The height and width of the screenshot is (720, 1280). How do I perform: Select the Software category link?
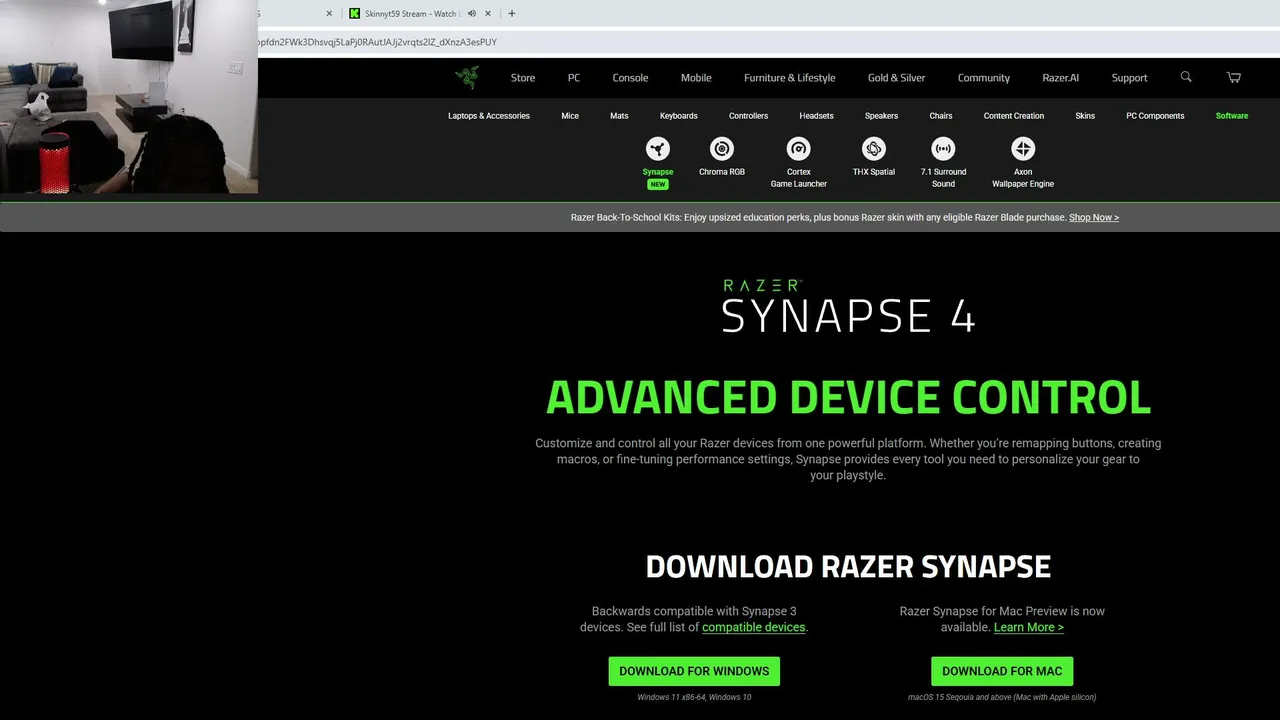tap(1232, 116)
